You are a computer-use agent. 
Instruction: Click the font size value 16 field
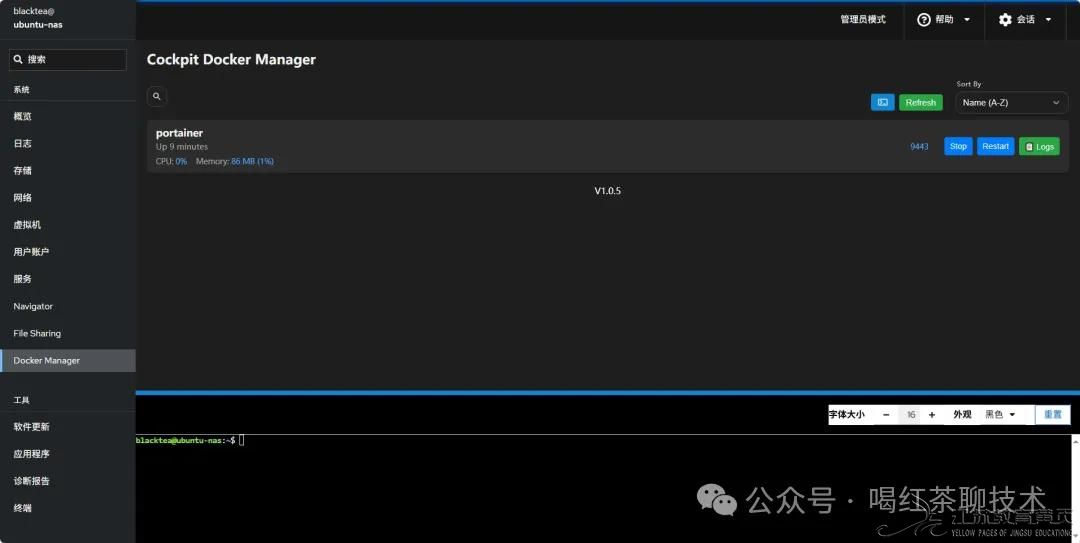click(911, 415)
